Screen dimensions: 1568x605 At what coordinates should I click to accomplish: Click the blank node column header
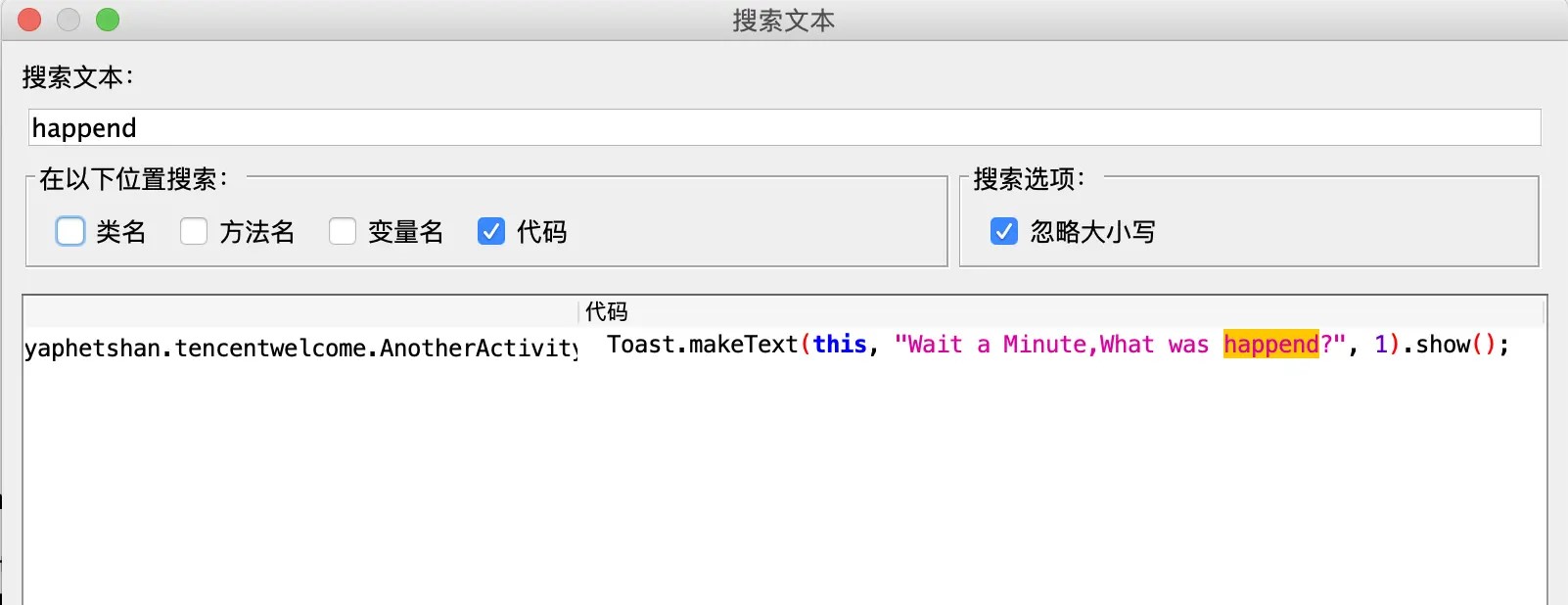click(x=300, y=311)
